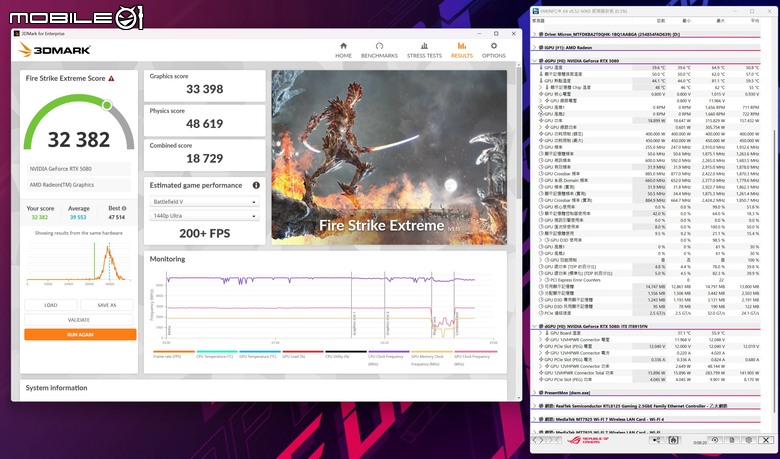Click the Graphics score 33 398 card
780x459 pixels.
[x=204, y=86]
